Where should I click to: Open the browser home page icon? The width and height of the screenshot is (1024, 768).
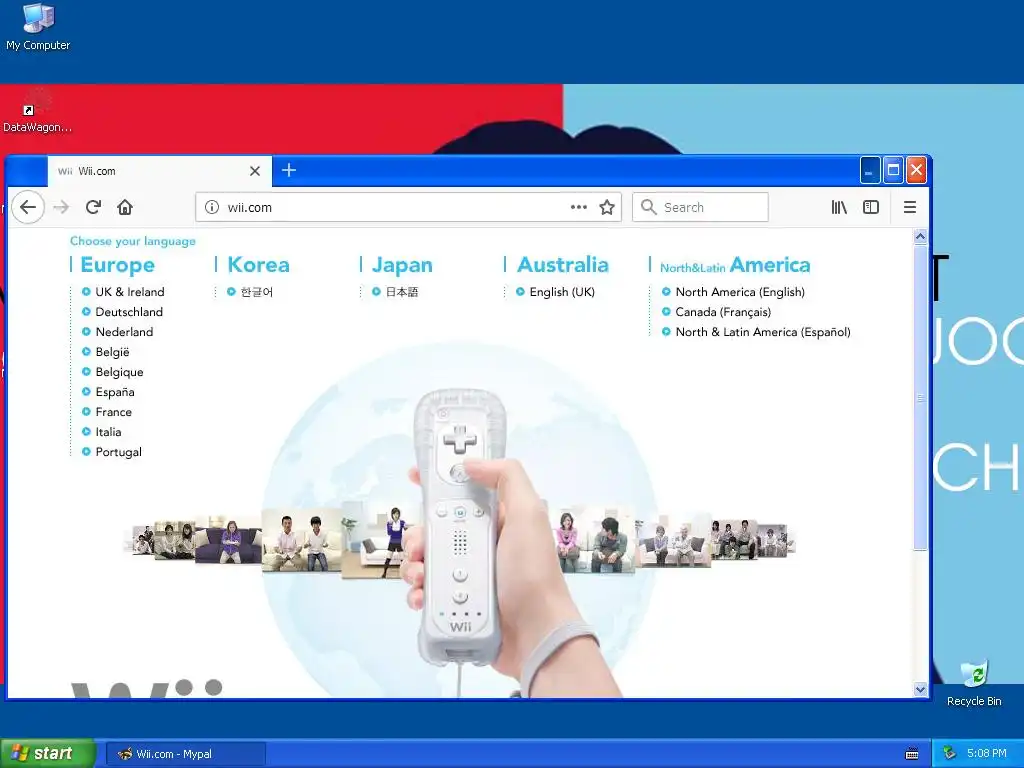pos(125,207)
